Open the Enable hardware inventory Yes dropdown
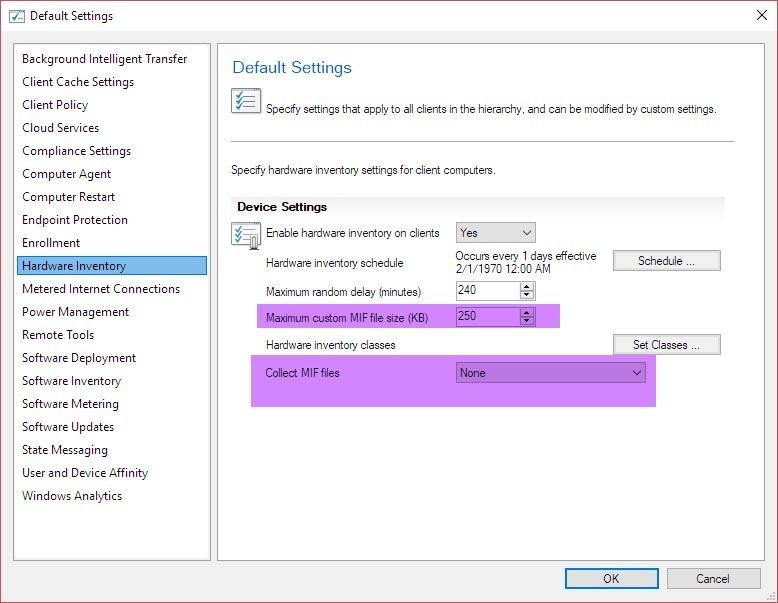Screen dimensions: 778x603 click(496, 233)
